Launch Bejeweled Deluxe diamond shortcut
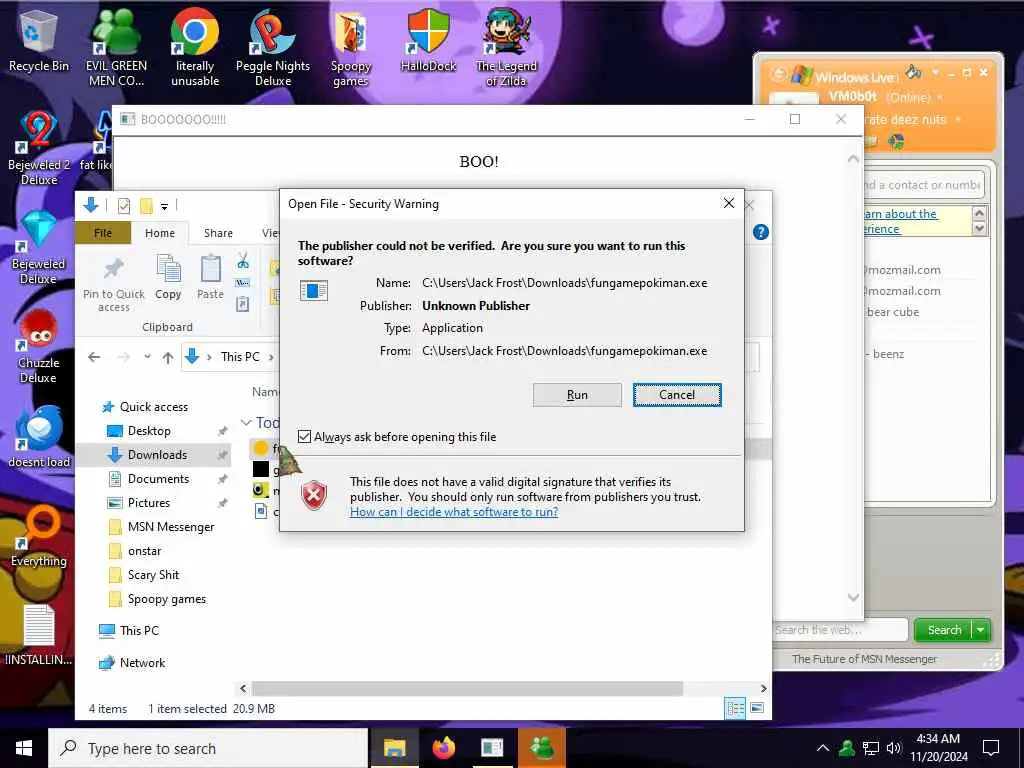The height and width of the screenshot is (768, 1024). click(39, 247)
